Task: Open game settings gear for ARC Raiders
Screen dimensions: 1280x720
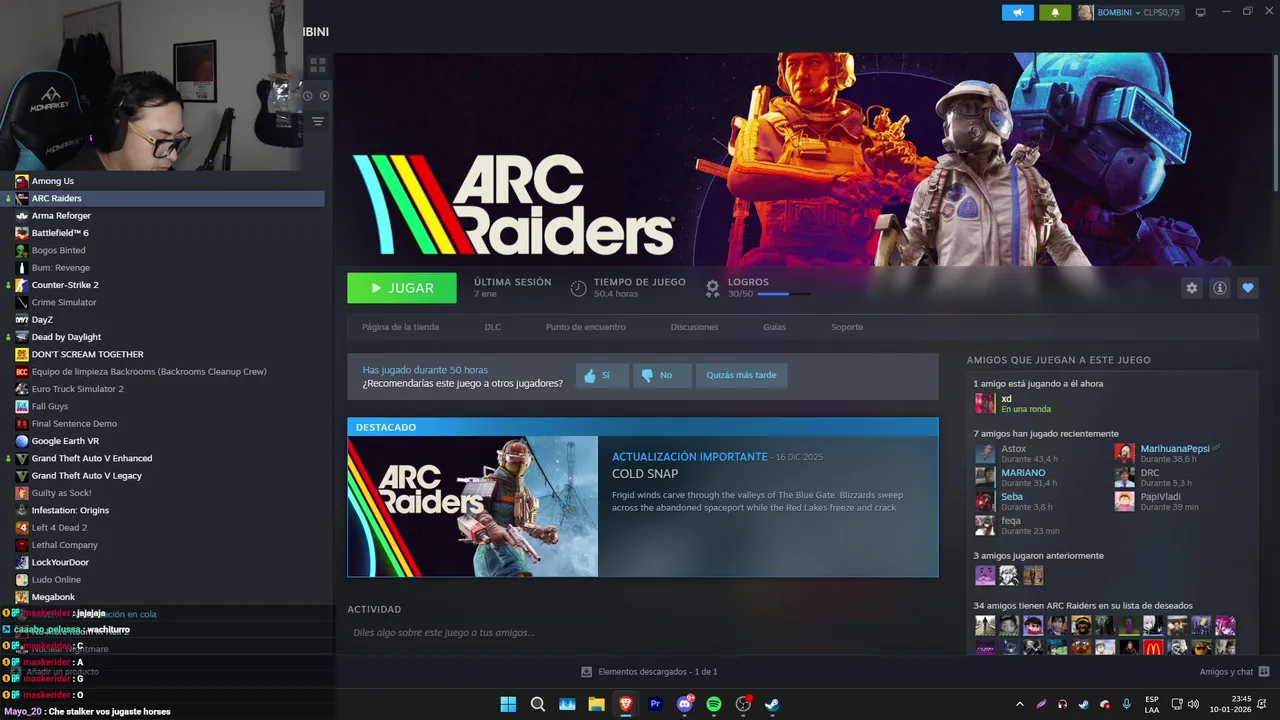Action: 1192,288
